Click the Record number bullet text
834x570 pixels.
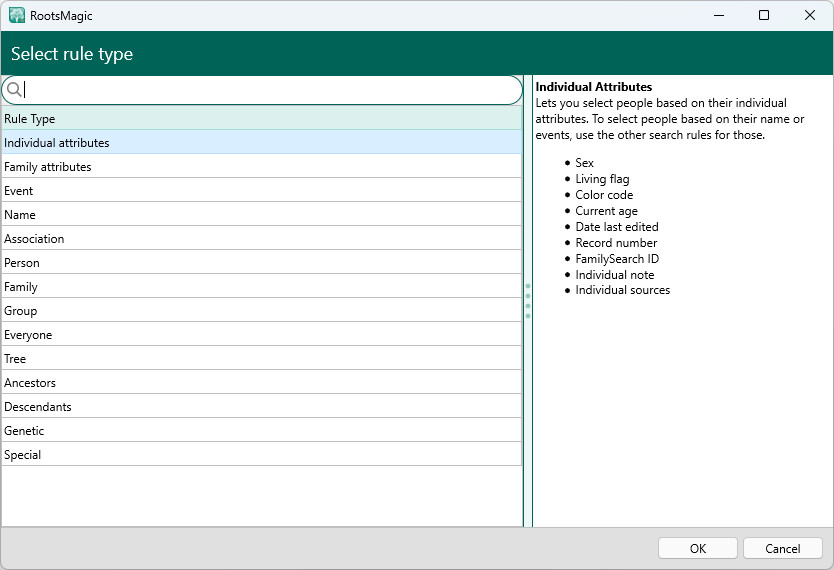(616, 242)
